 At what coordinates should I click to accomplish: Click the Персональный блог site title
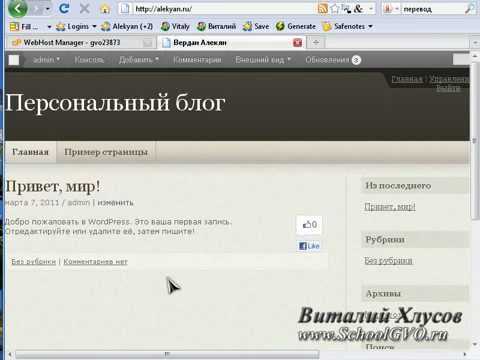(x=115, y=103)
